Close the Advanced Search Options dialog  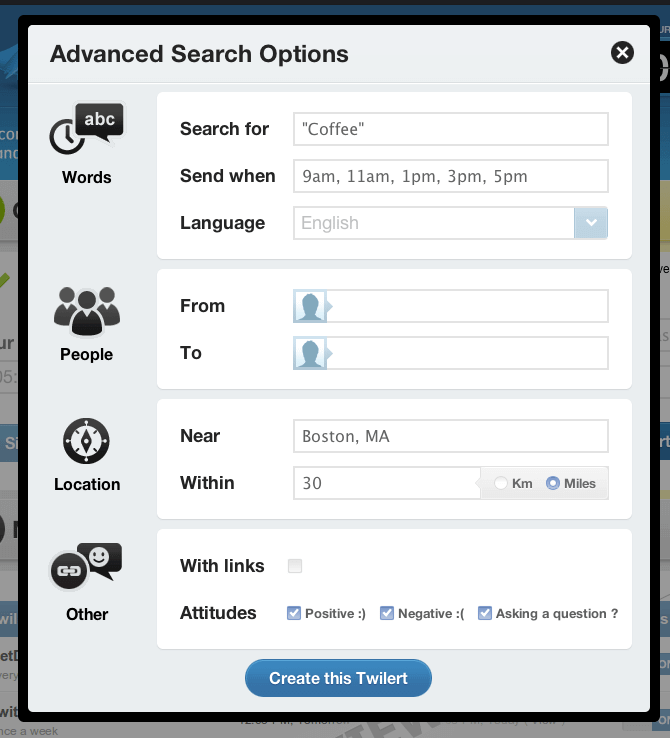pyautogui.click(x=622, y=53)
